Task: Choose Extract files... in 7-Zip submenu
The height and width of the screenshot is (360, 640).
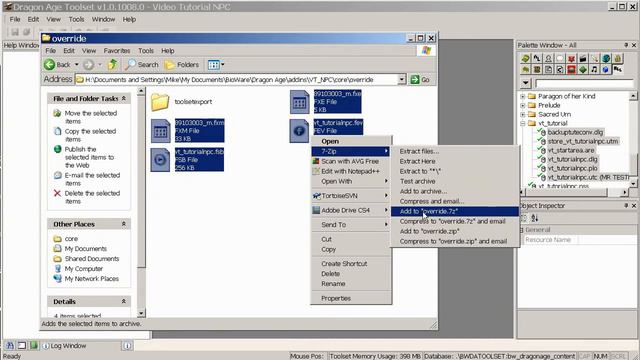Action: (x=455, y=151)
